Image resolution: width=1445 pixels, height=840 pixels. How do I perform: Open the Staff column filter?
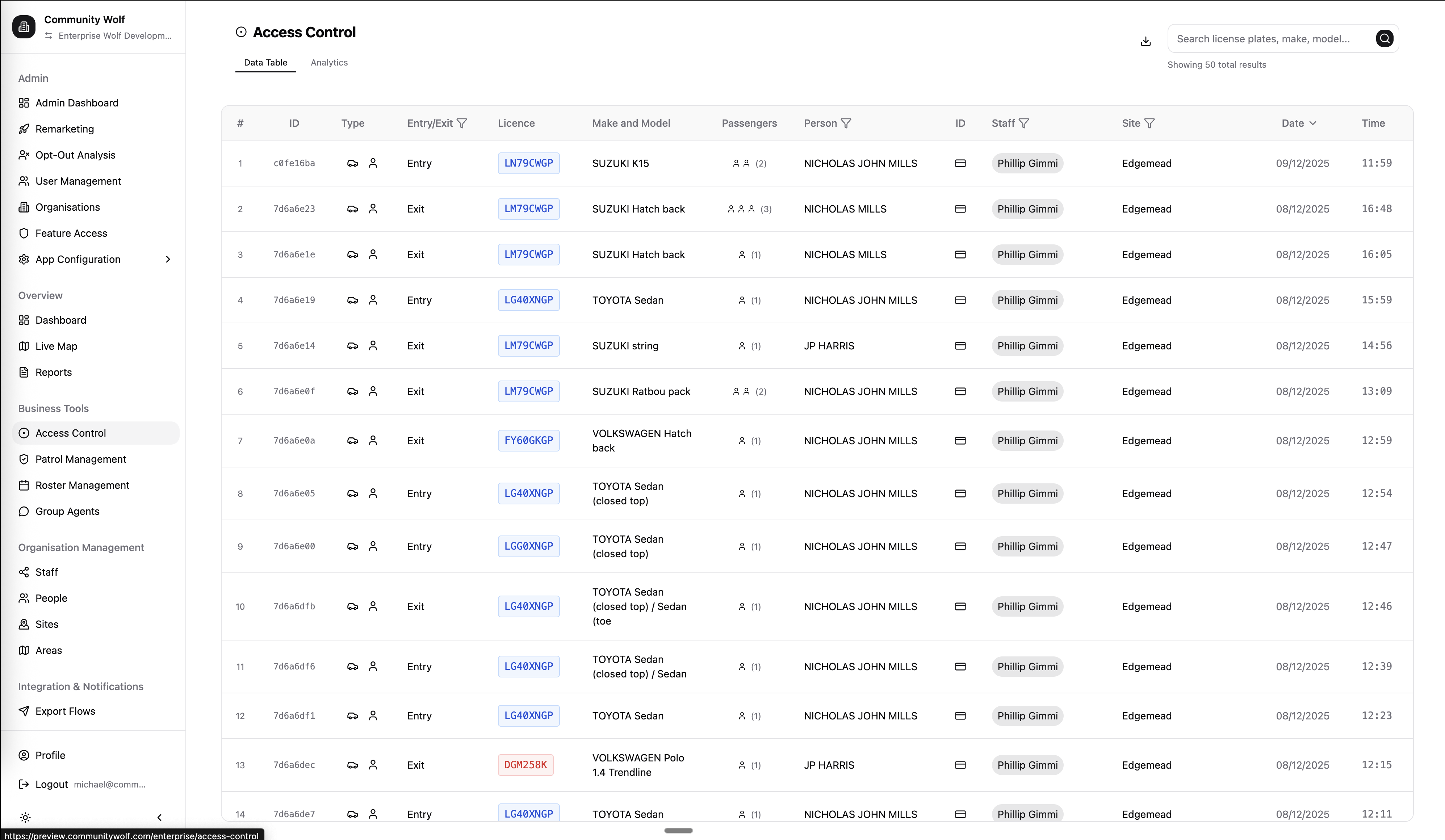(1023, 123)
